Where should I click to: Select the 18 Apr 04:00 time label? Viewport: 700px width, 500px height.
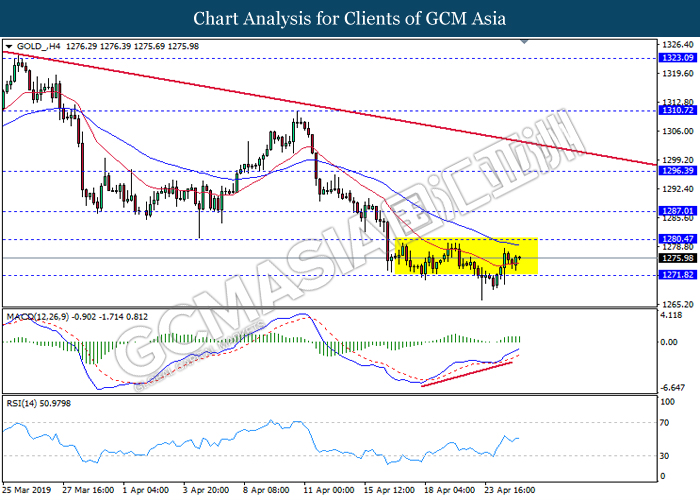pyautogui.click(x=450, y=490)
